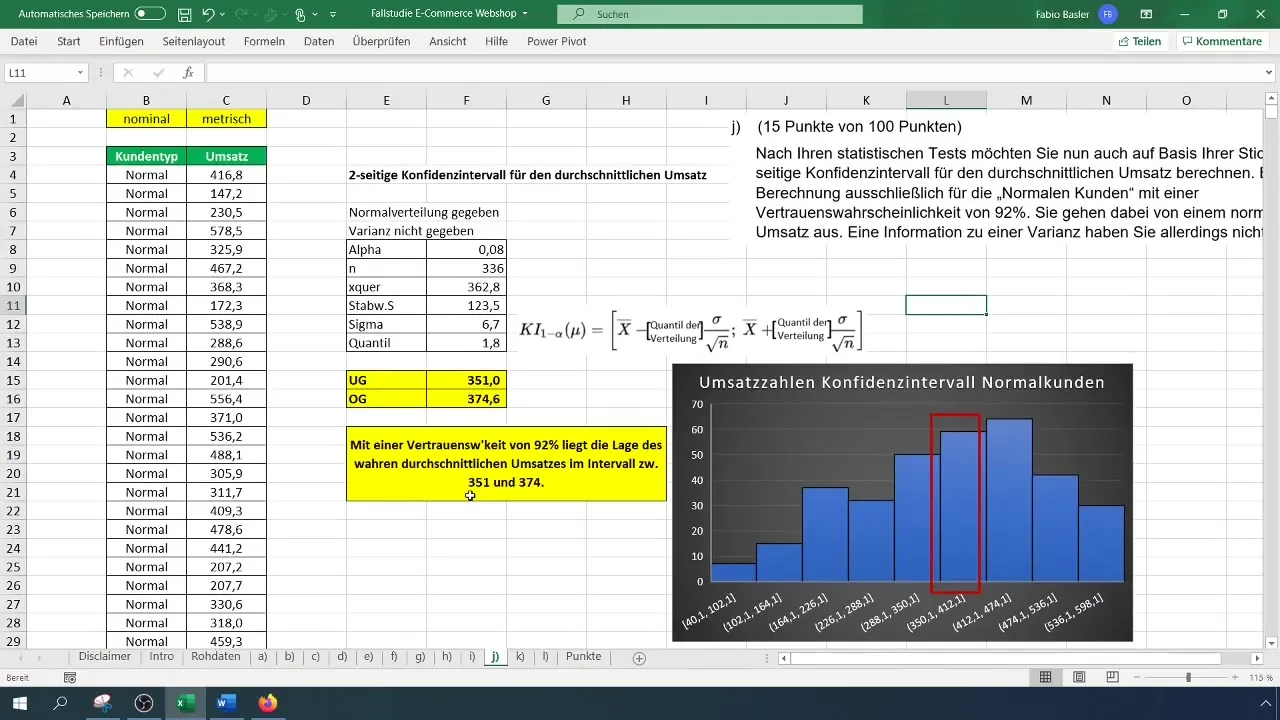Open the ribbon display options icon

(x=1146, y=15)
